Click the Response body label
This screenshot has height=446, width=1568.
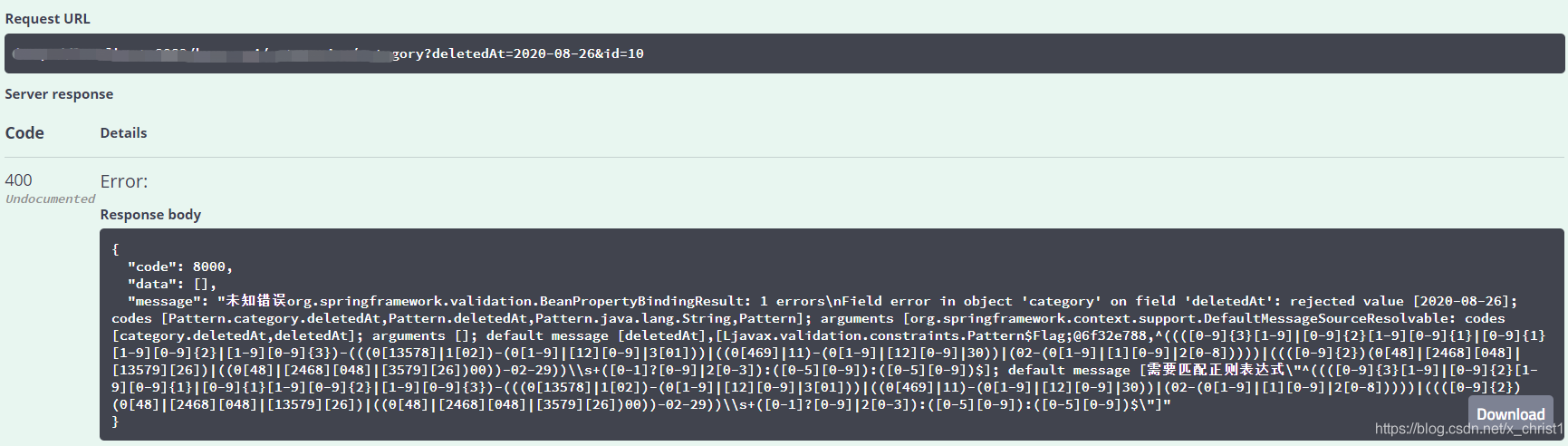coord(150,215)
